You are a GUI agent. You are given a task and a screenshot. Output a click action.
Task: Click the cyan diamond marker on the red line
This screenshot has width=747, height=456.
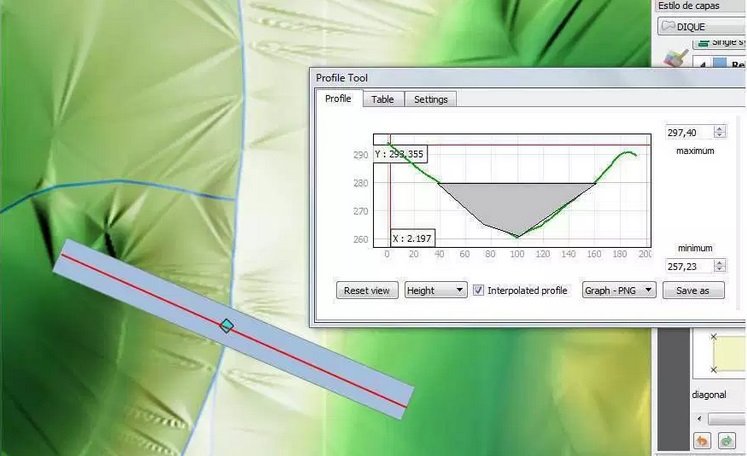(x=227, y=326)
